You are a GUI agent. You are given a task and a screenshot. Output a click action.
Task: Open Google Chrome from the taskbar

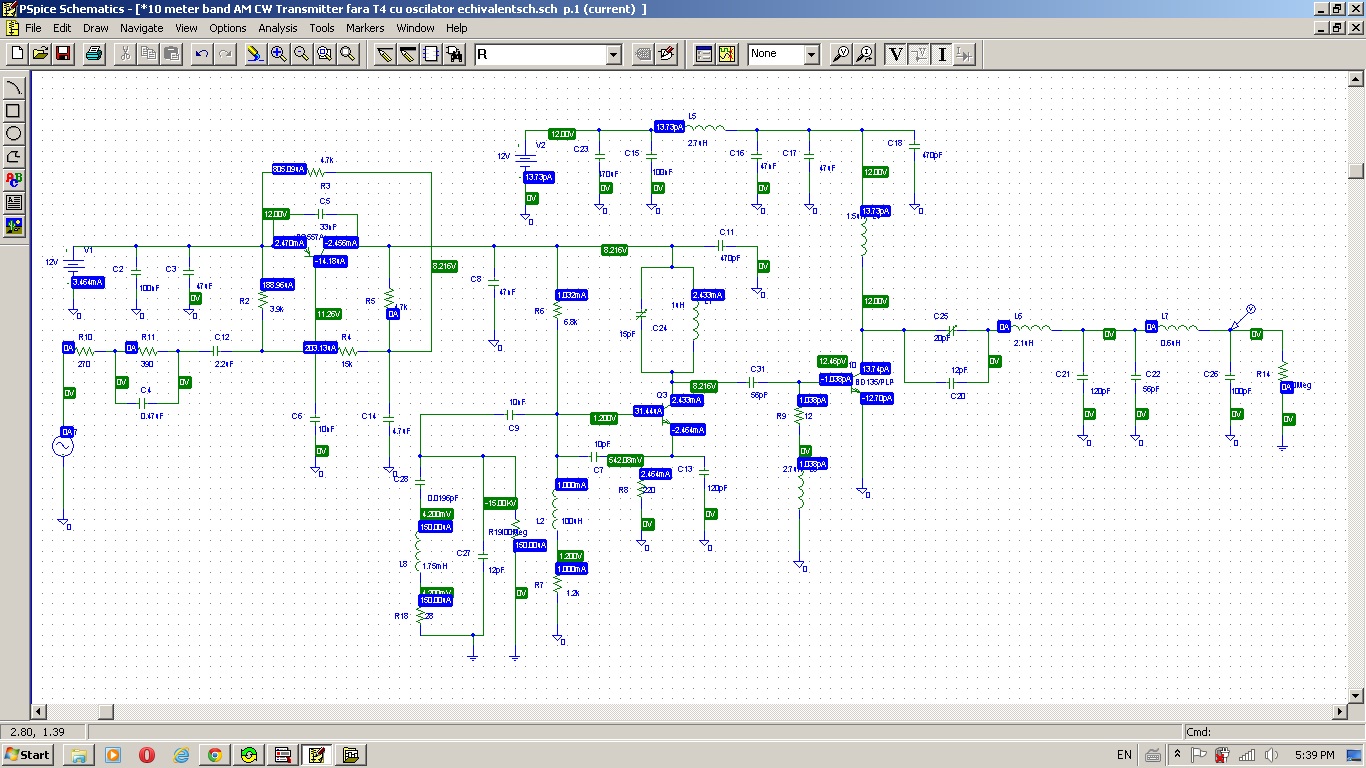point(215,754)
